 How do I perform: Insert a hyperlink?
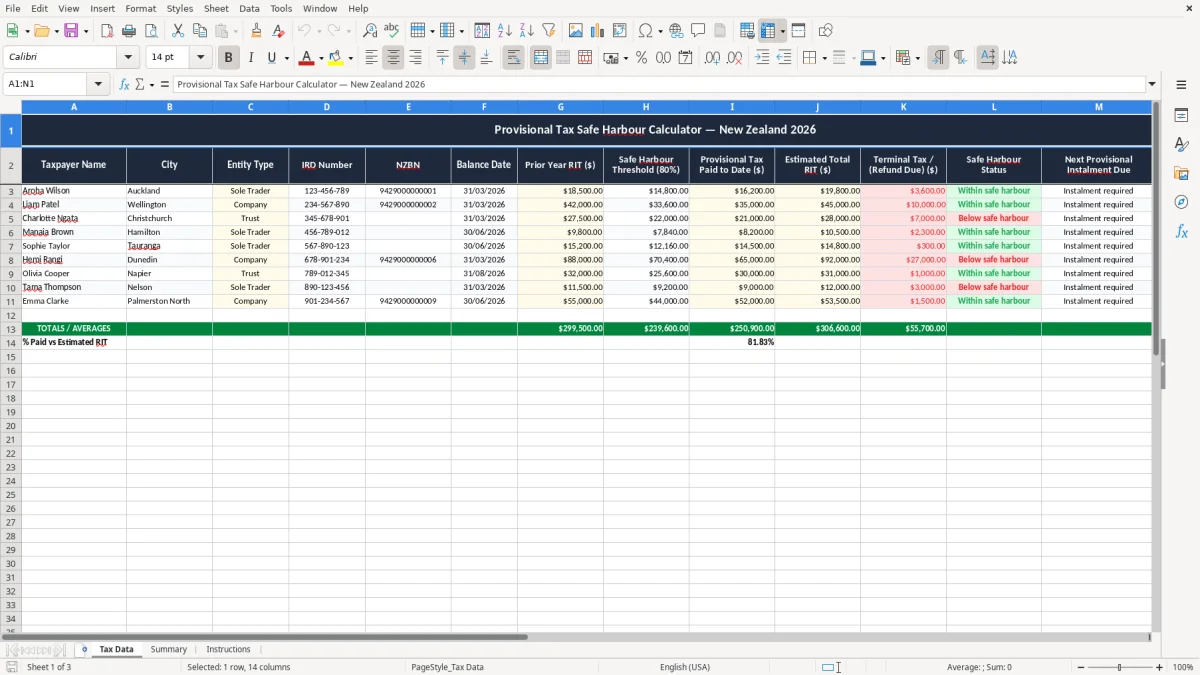676,31
